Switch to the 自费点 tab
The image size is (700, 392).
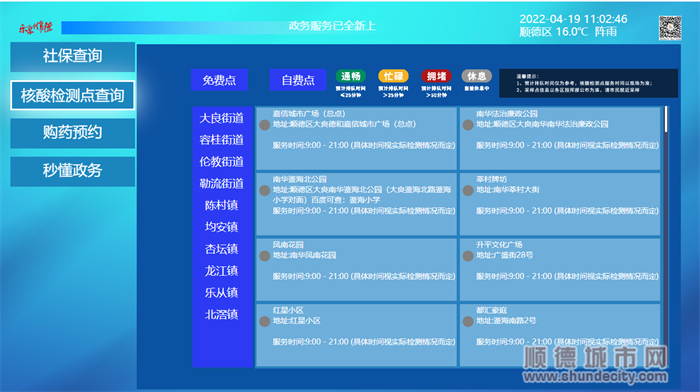(298, 80)
